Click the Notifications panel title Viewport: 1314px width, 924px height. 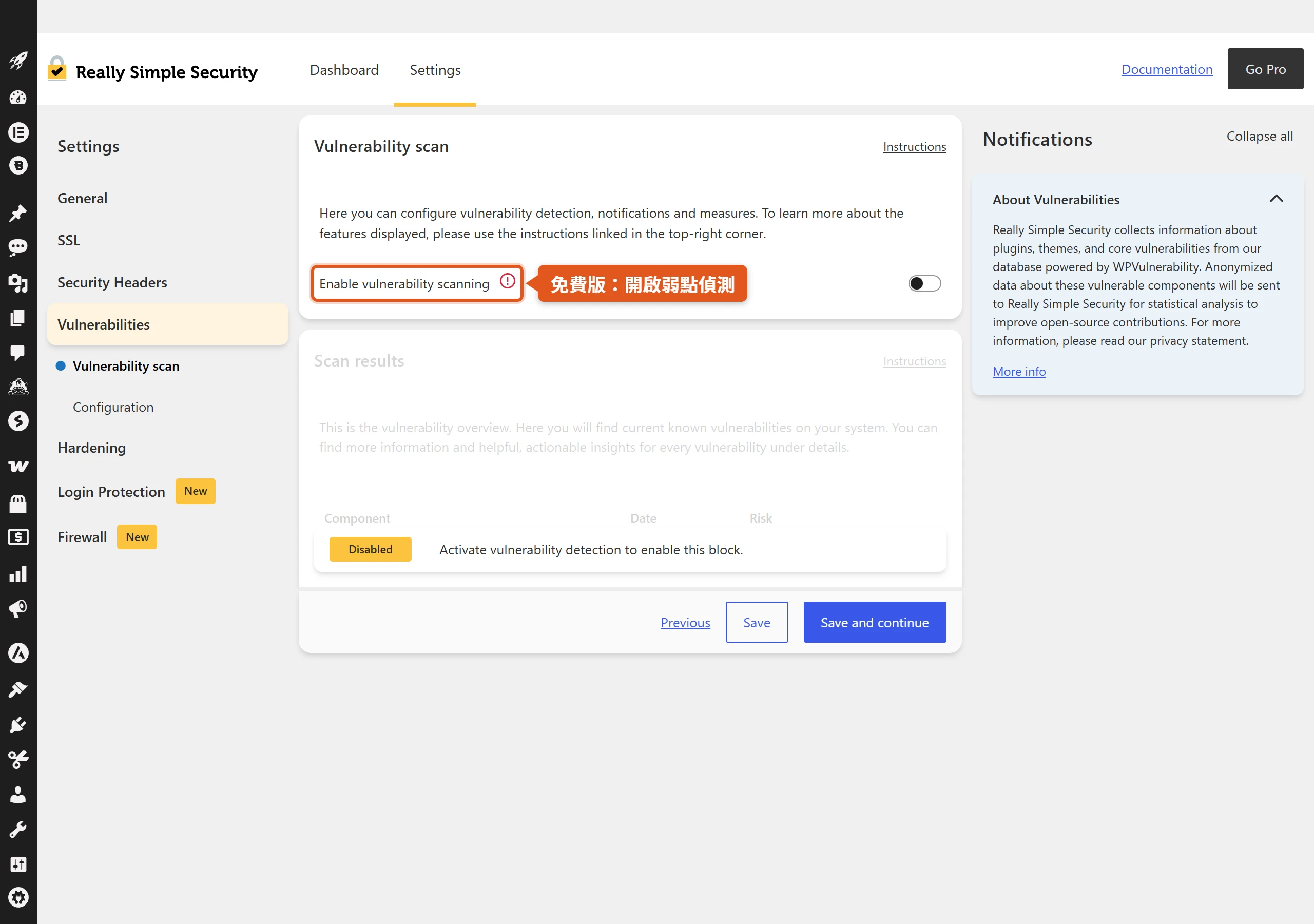click(x=1037, y=139)
